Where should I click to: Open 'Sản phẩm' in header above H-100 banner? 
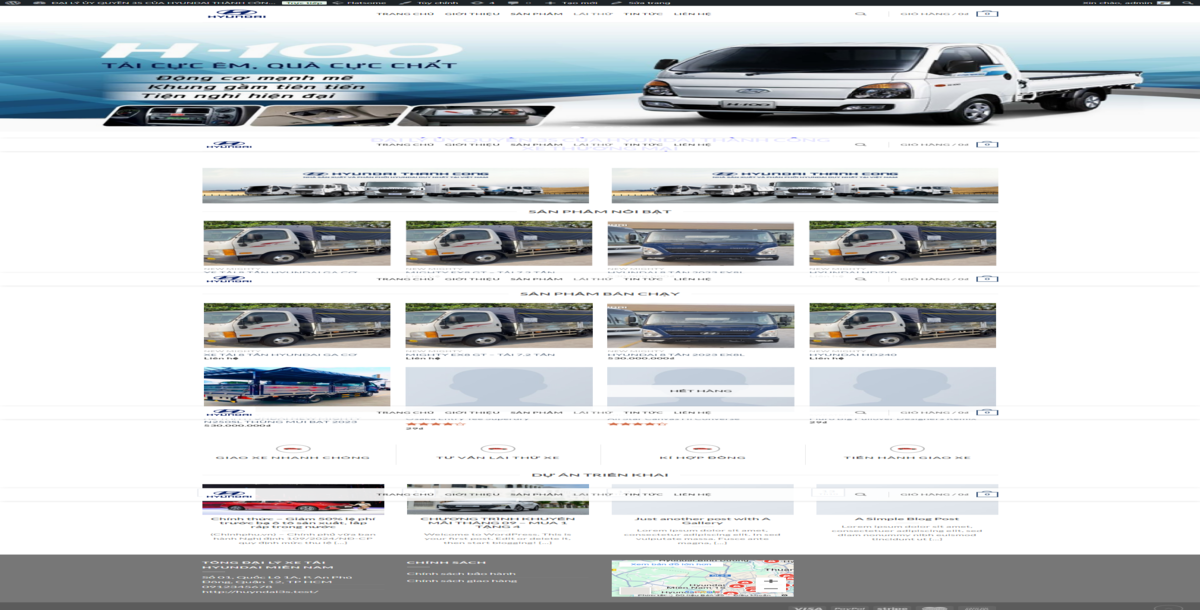coord(536,14)
